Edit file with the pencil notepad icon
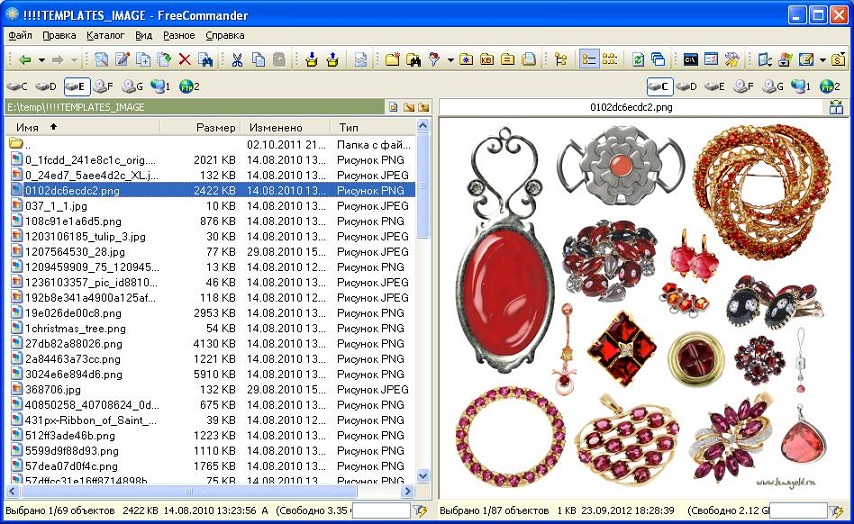 pyautogui.click(x=122, y=59)
